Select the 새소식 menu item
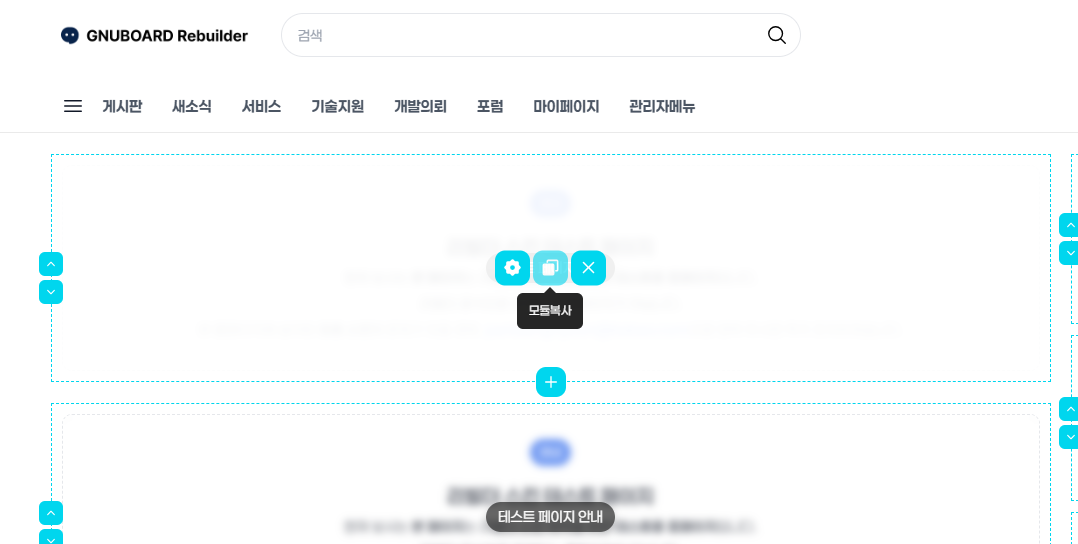 [192, 106]
